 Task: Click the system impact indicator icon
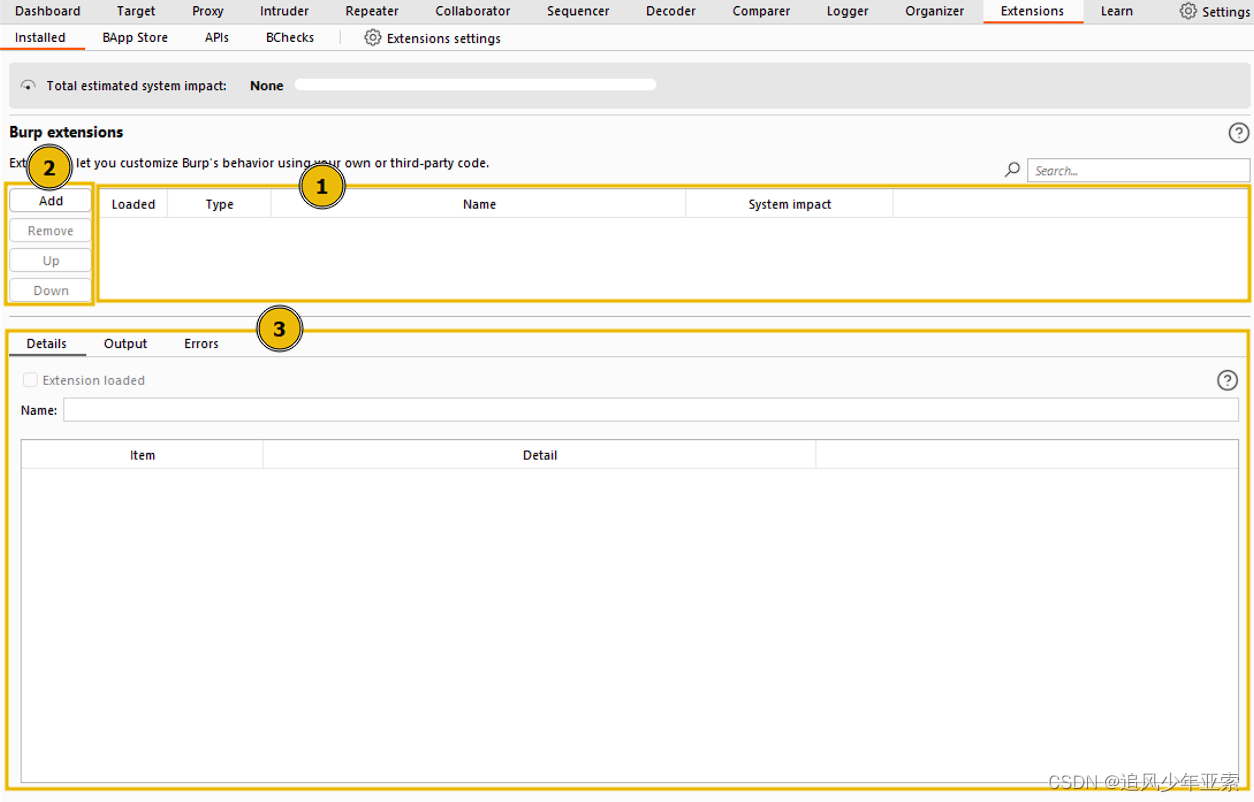click(29, 85)
